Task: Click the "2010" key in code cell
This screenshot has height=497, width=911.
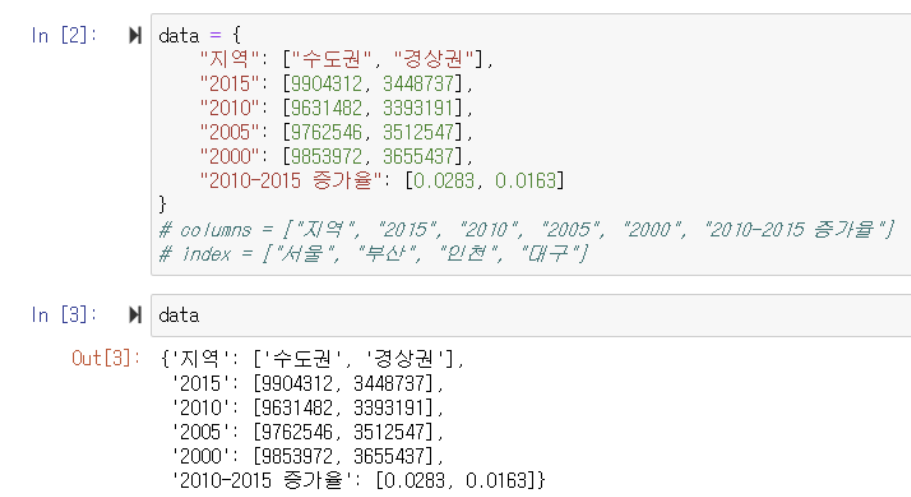Action: [229, 108]
